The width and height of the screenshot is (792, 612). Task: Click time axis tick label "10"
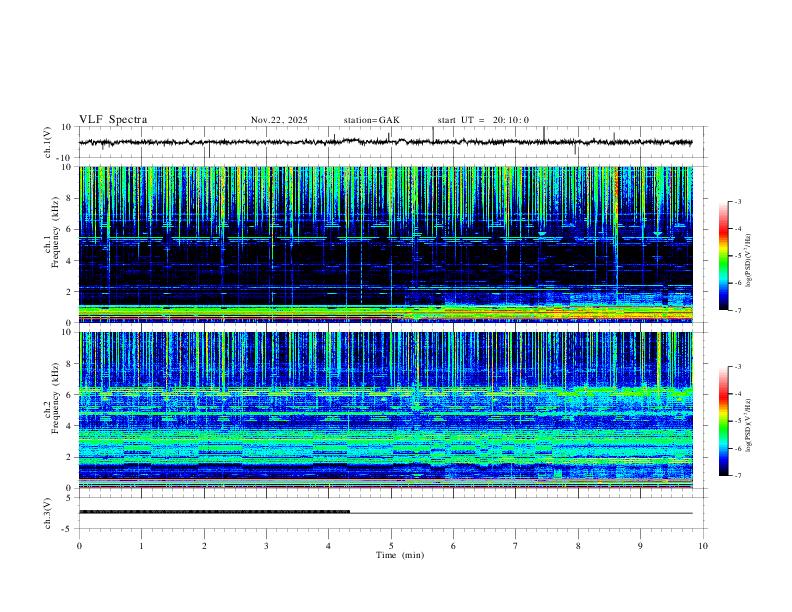point(703,546)
